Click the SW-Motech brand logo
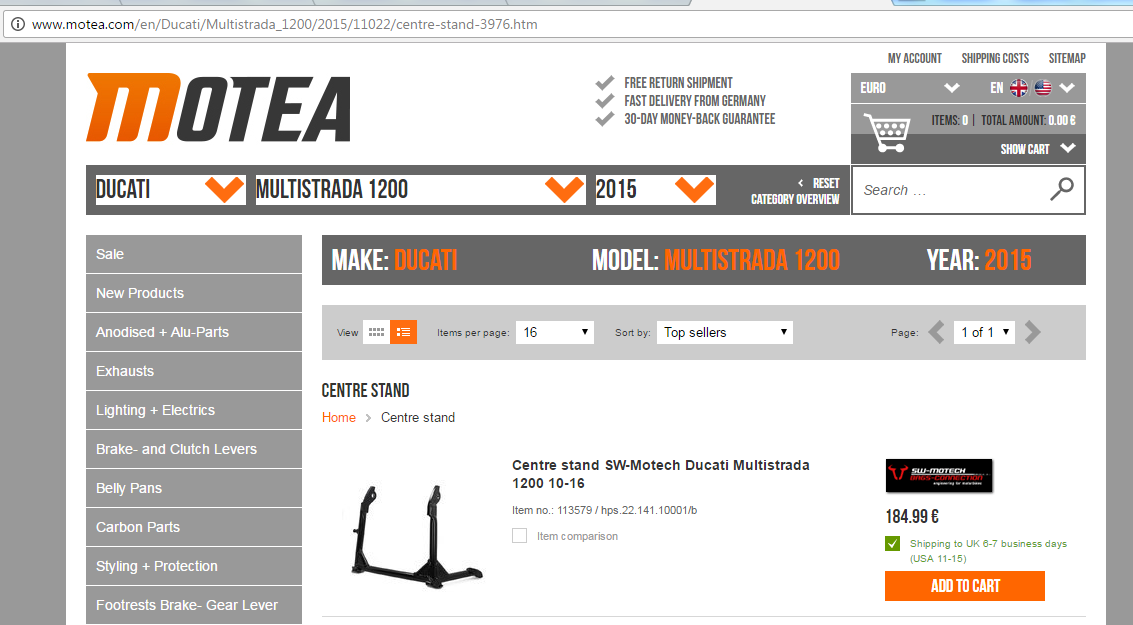Viewport: 1133px width, 625px height. pos(938,476)
